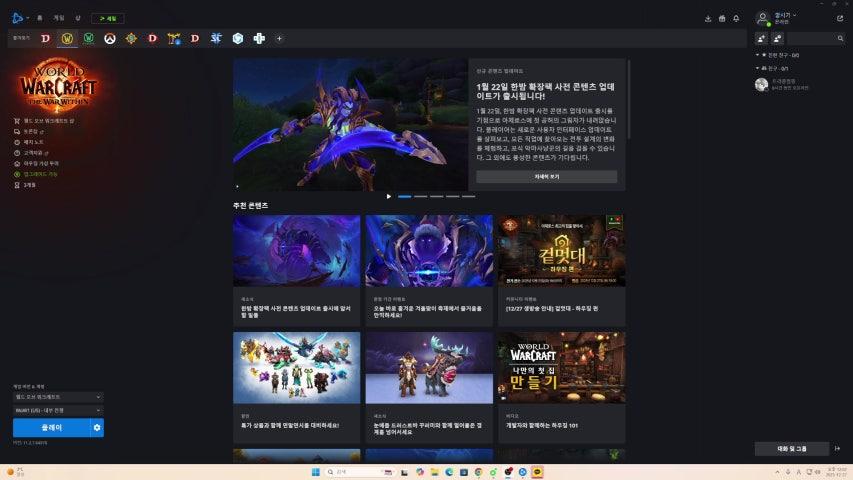Expand the Battle.net menu arrow beside logo
Viewport: 853px width, 480px height.
(27, 19)
